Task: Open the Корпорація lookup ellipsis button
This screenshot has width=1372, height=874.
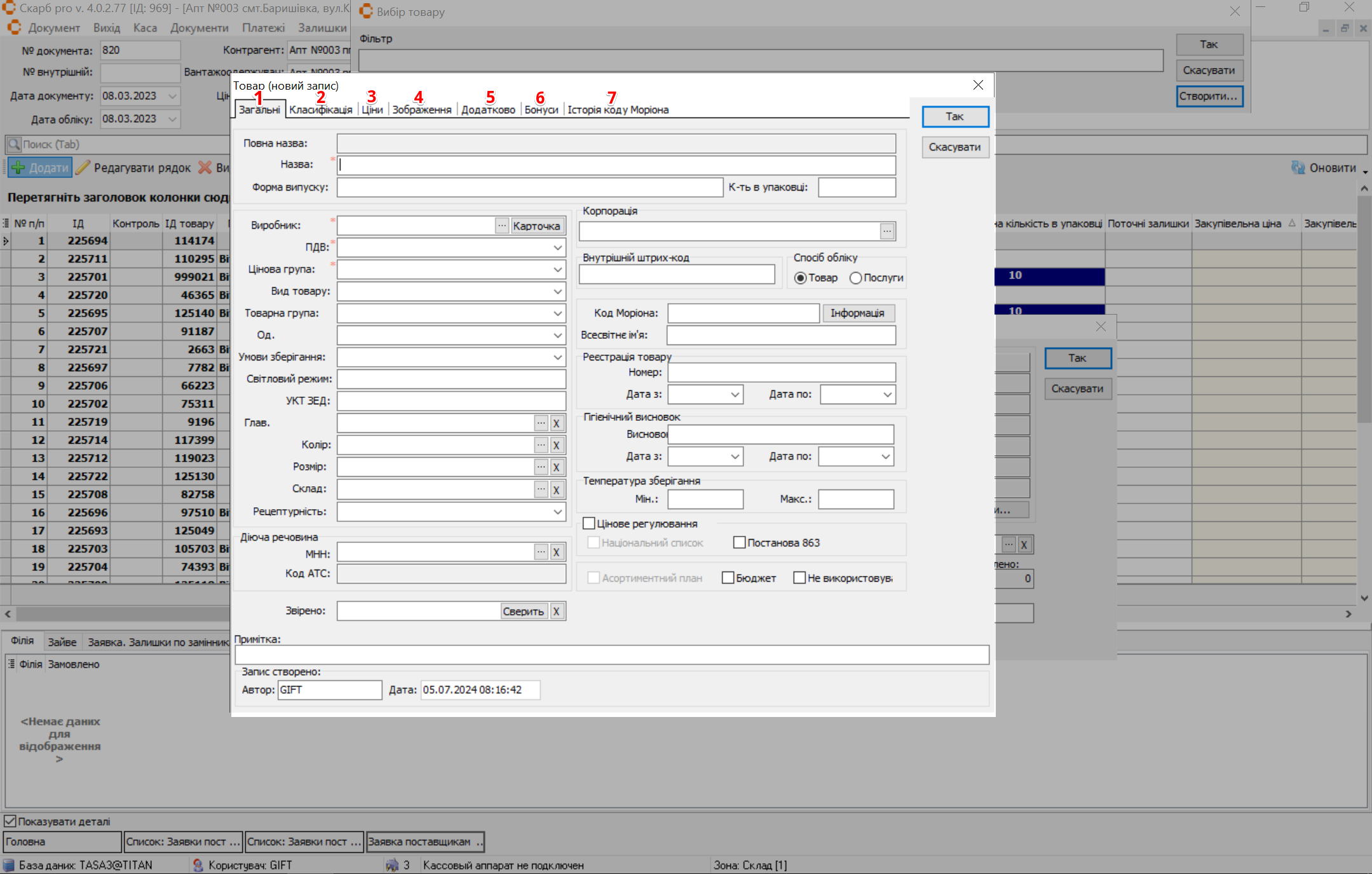Action: pyautogui.click(x=887, y=231)
